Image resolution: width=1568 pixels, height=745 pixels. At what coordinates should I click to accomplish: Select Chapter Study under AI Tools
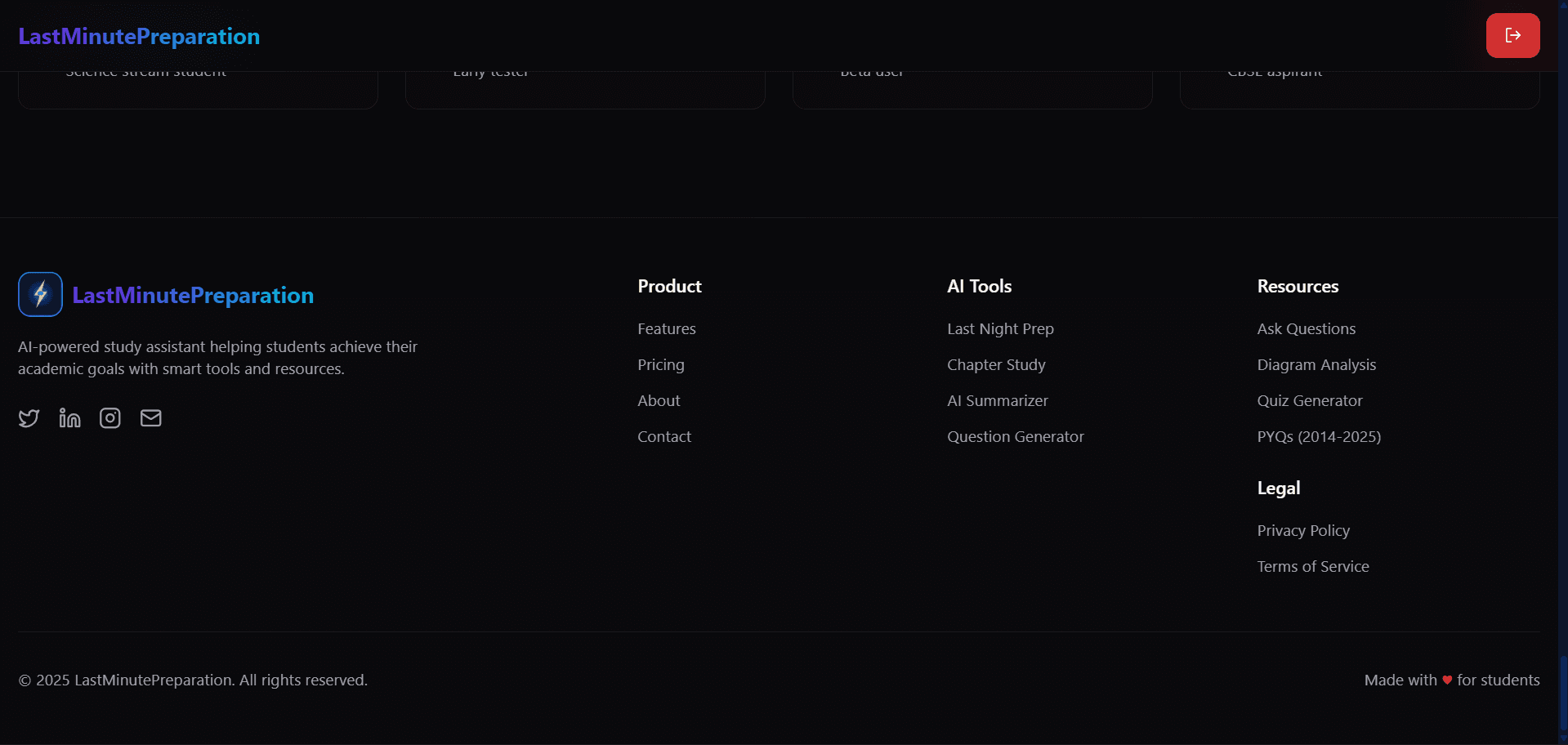(x=996, y=364)
